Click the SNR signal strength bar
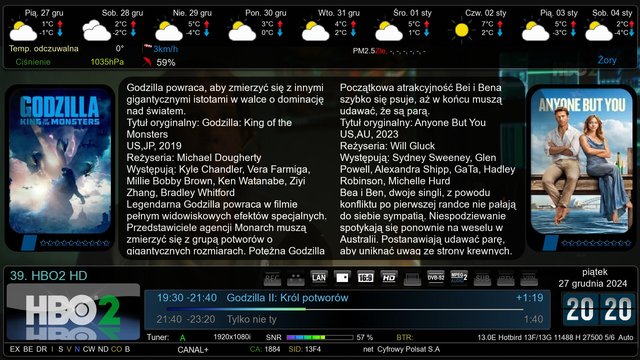The image size is (640, 360). 320,338
